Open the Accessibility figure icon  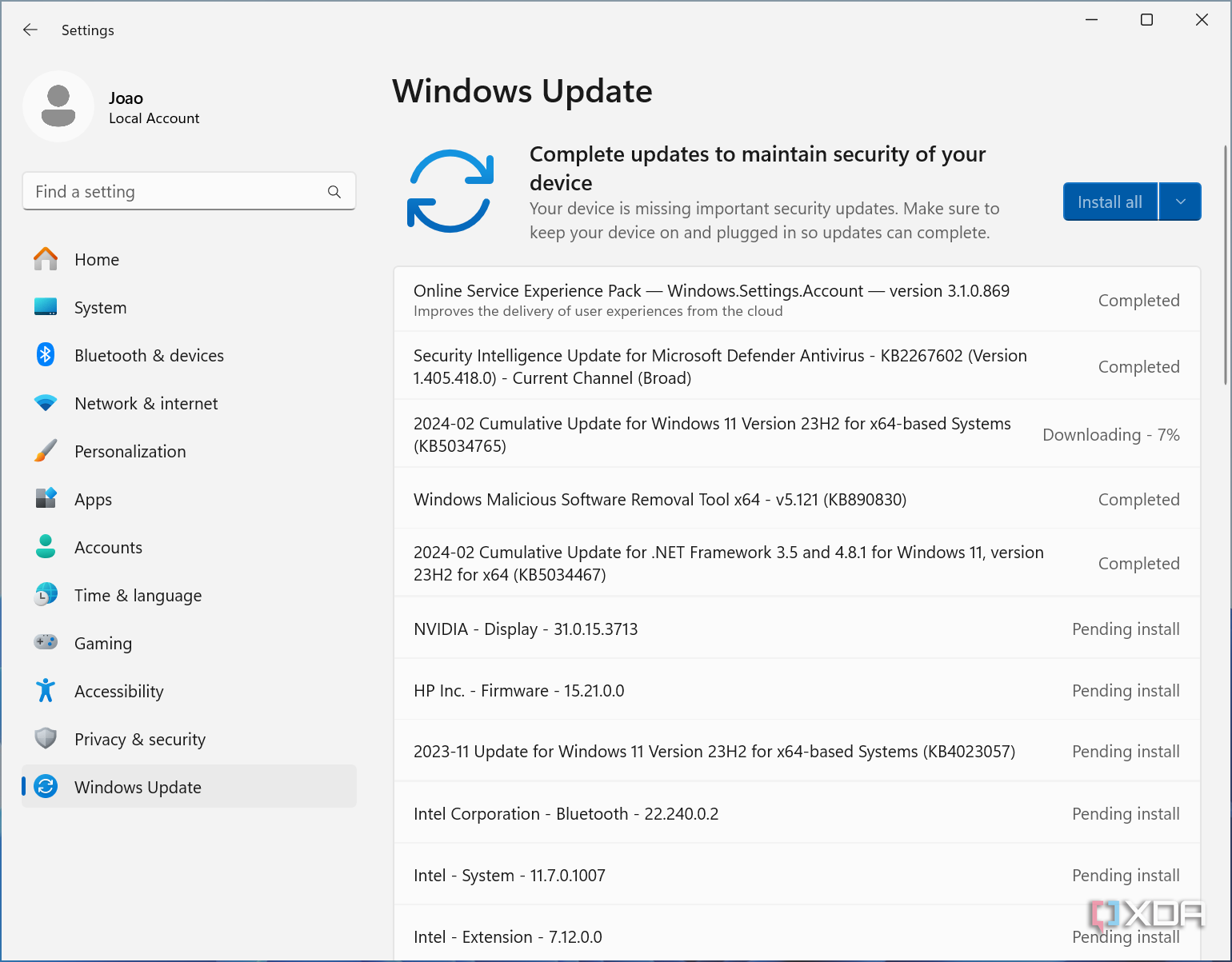point(46,691)
